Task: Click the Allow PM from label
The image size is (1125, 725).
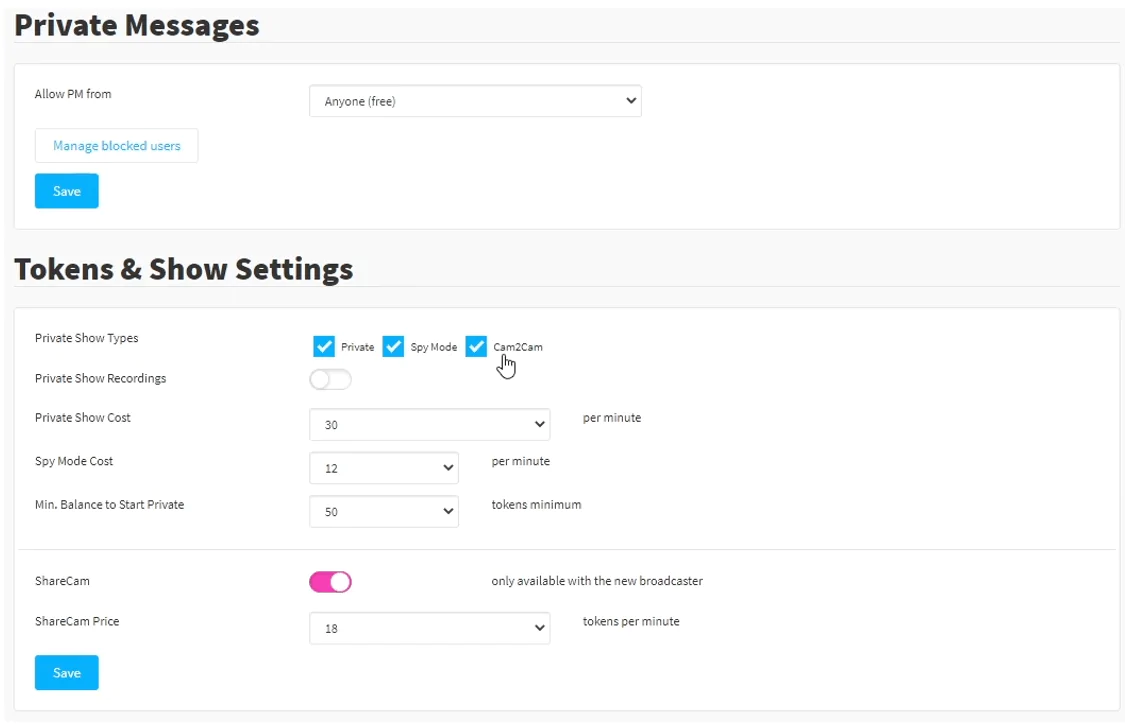Action: click(x=73, y=94)
